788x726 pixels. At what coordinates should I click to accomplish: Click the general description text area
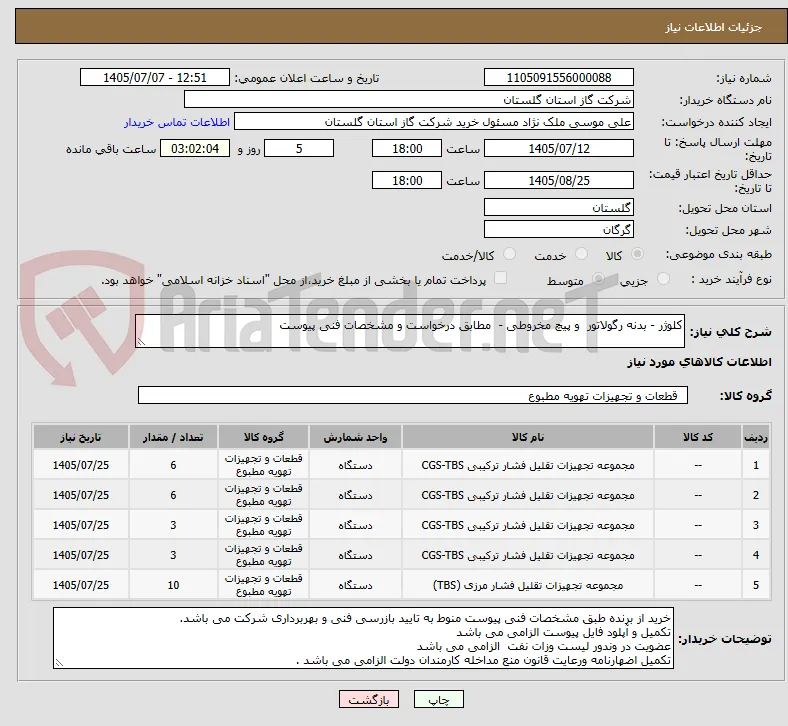coord(410,331)
